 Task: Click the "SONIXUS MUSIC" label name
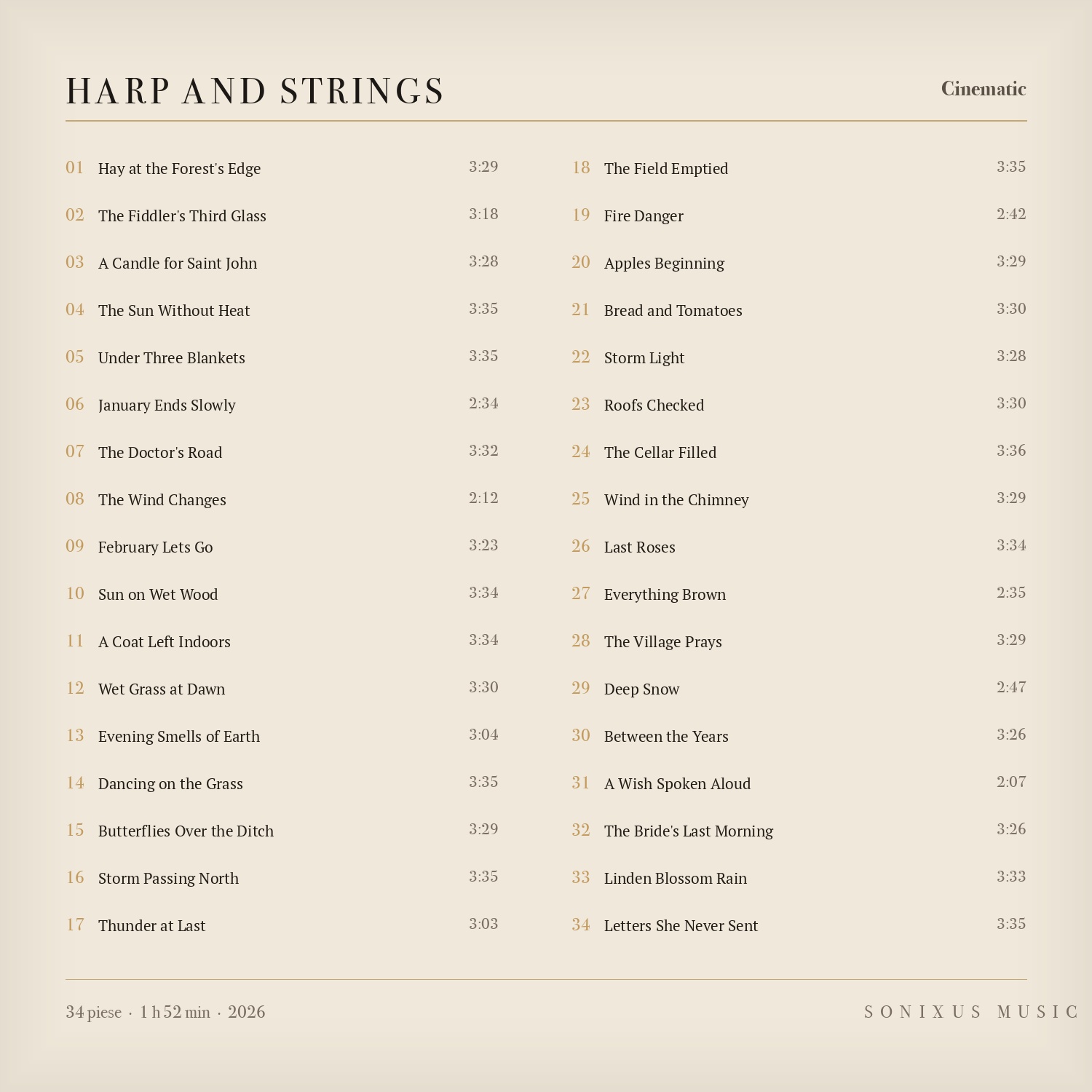coord(972,1012)
